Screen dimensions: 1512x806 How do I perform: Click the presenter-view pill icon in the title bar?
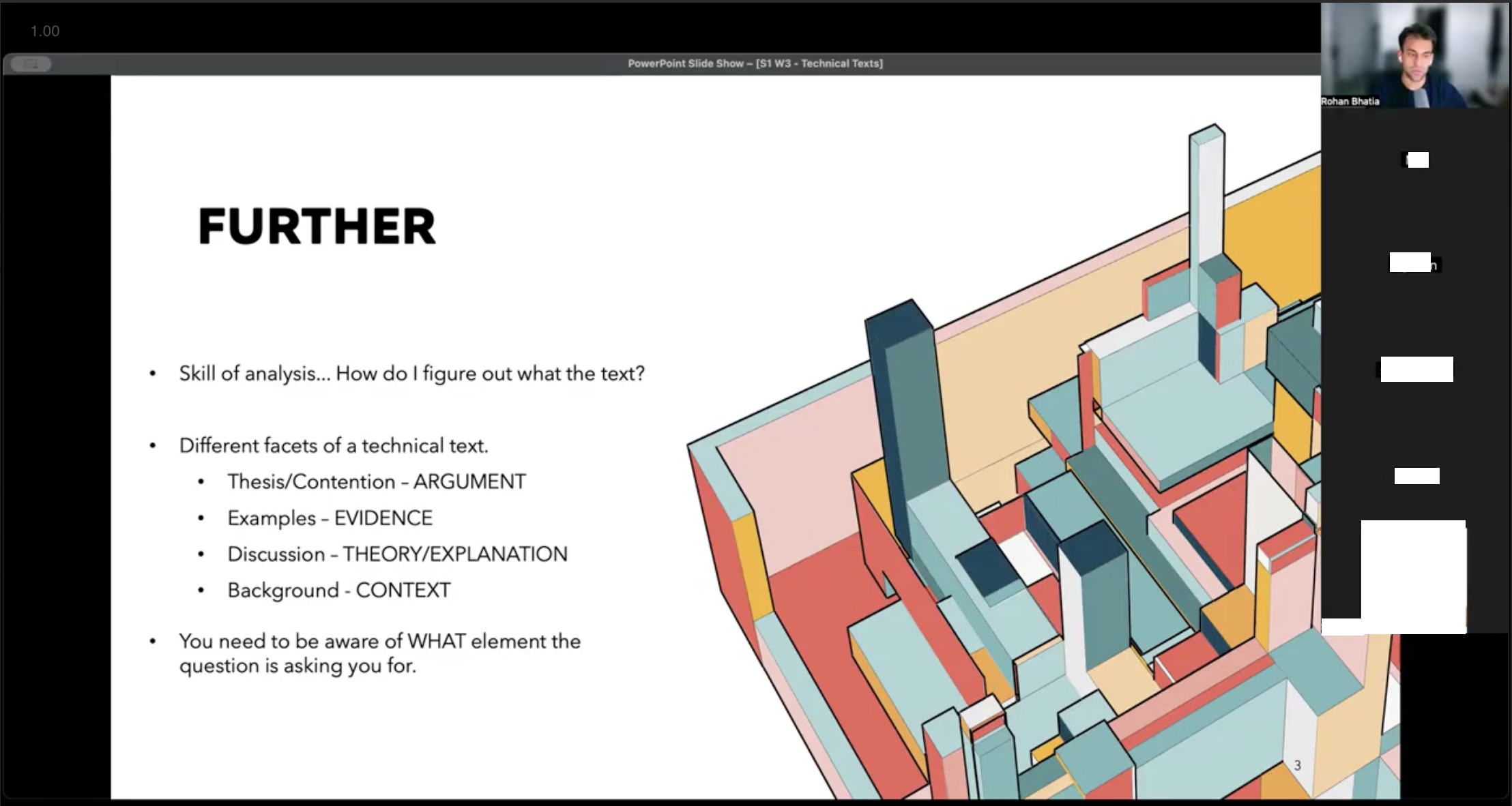(31, 64)
